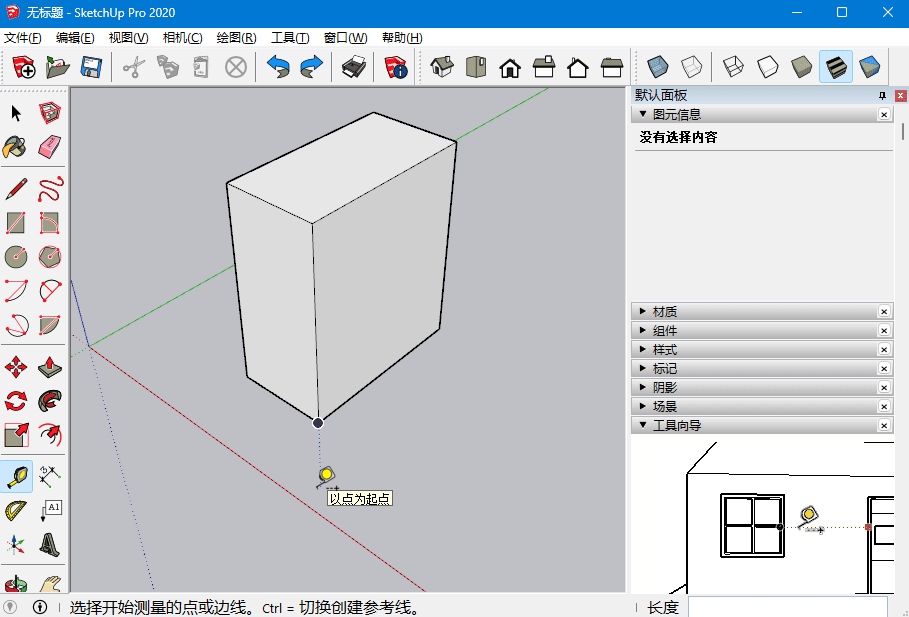Select the Push/Pull tool
This screenshot has width=909, height=617.
[x=49, y=367]
